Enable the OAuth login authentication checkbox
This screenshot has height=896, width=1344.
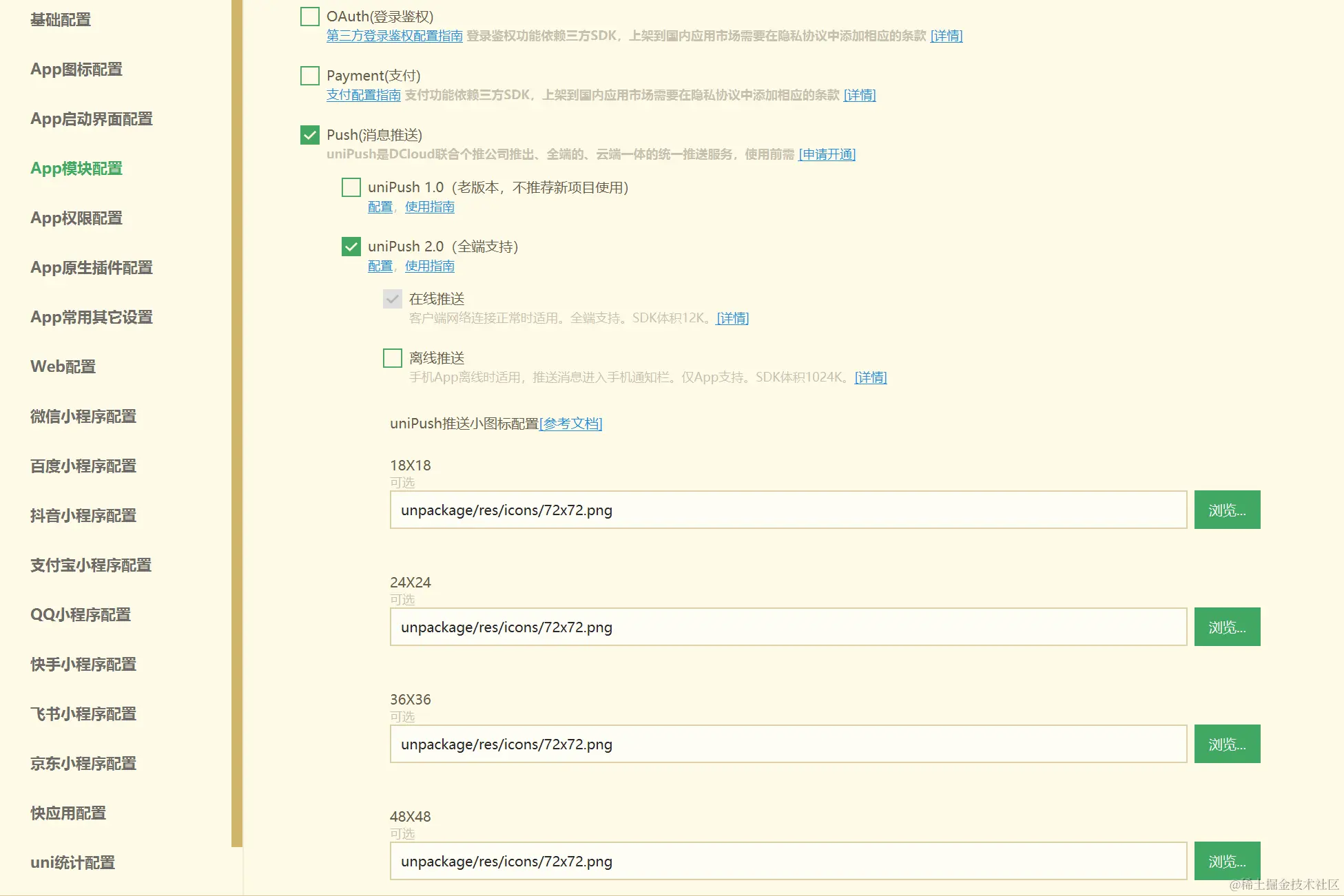tap(310, 17)
